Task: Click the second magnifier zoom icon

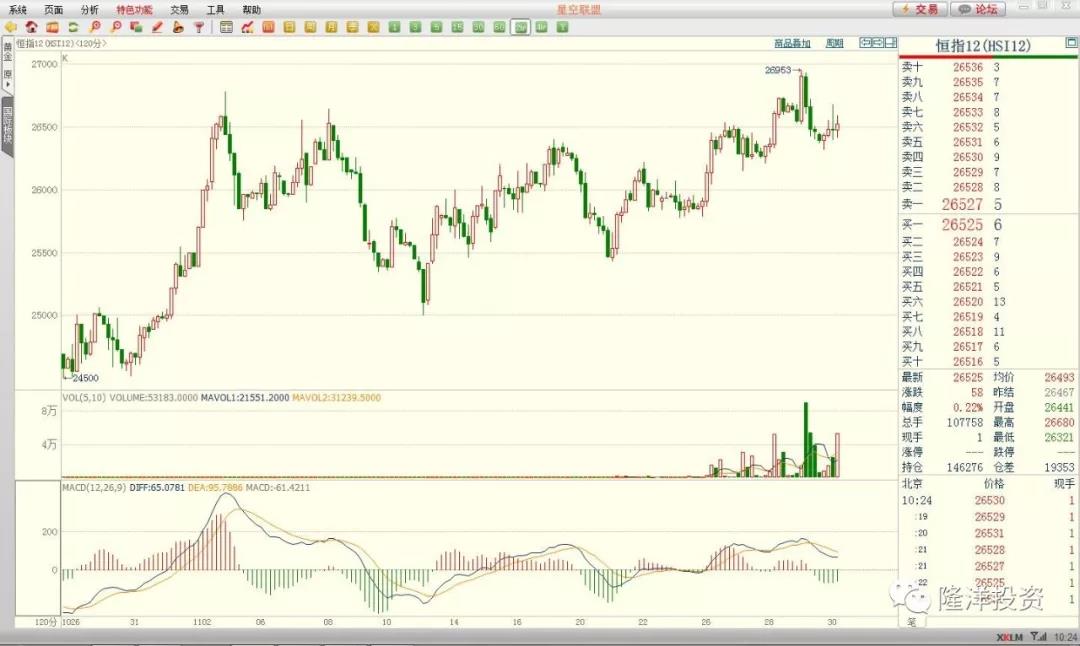Action: [x=115, y=28]
